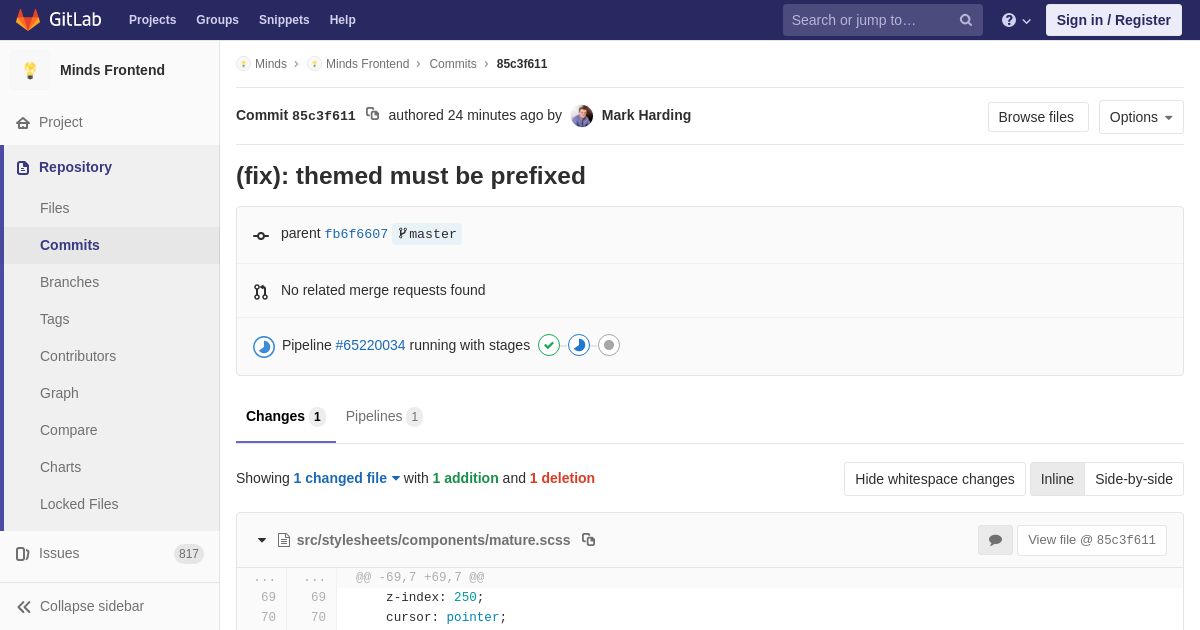The image size is (1200, 630).
Task: Click the passed pipeline stage icon
Action: [549, 345]
